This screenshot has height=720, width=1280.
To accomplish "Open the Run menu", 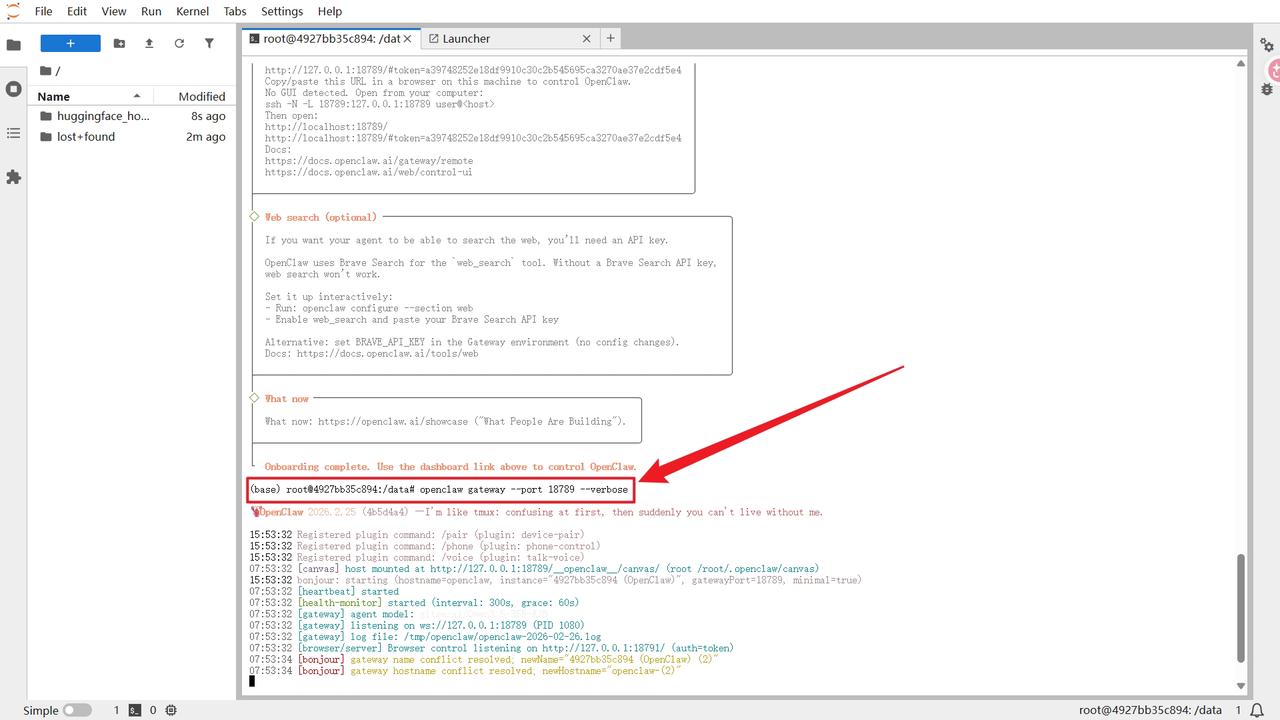I will [x=151, y=11].
